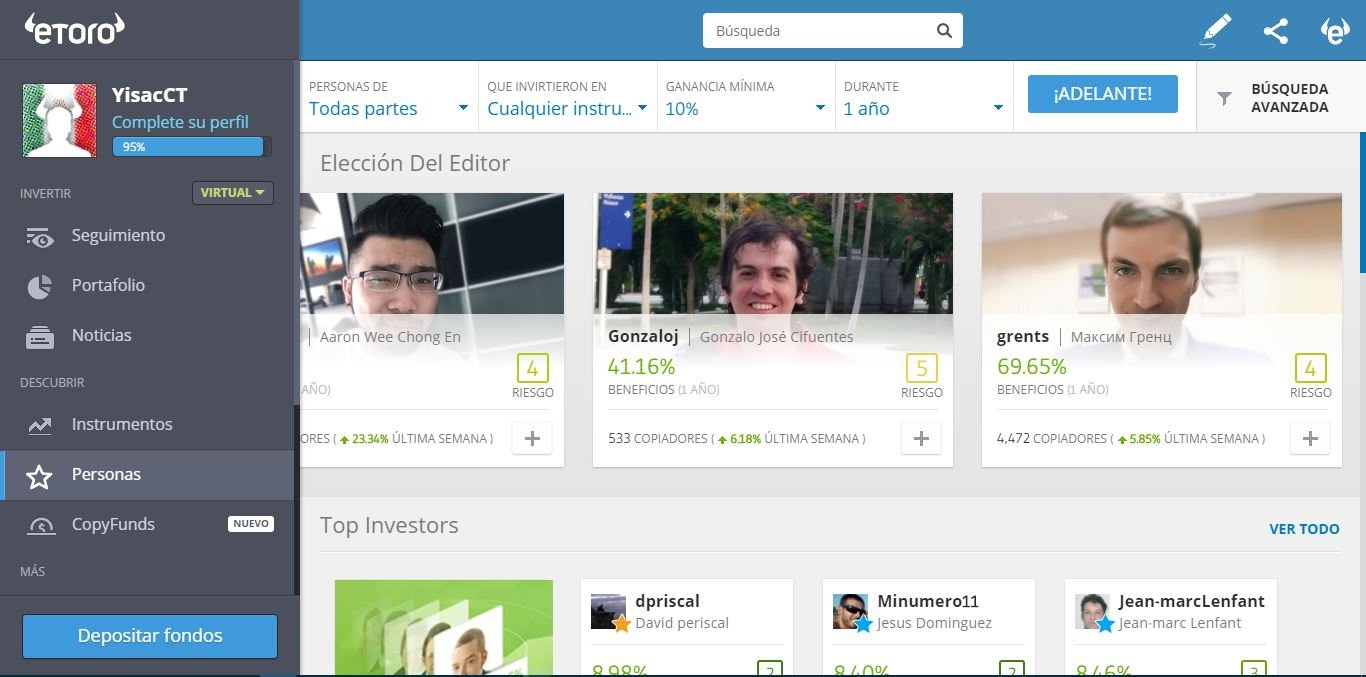Open grents photo thumbnail
This screenshot has height=677, width=1366.
tap(1162, 254)
